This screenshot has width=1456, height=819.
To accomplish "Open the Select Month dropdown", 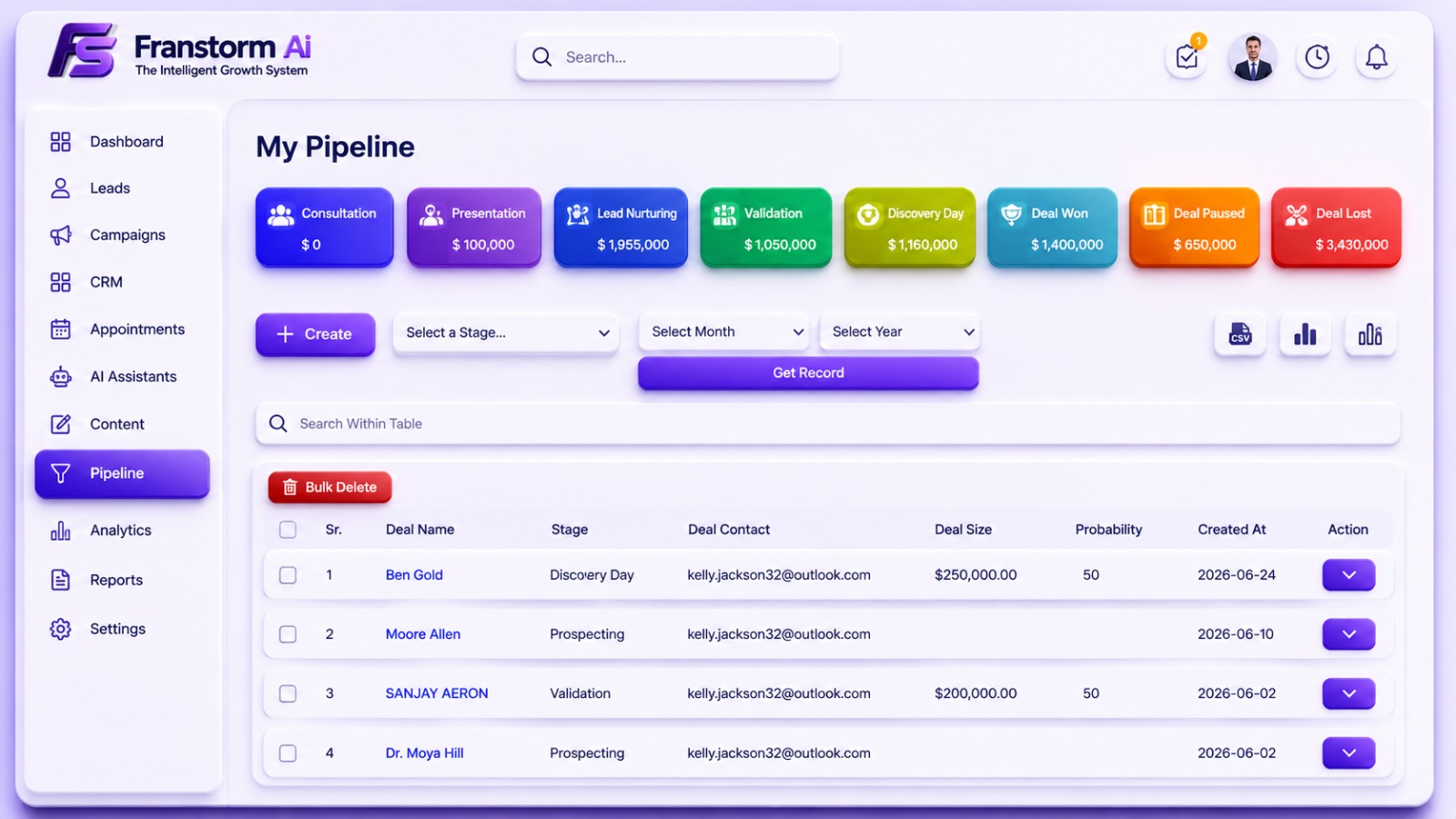I will click(x=724, y=332).
